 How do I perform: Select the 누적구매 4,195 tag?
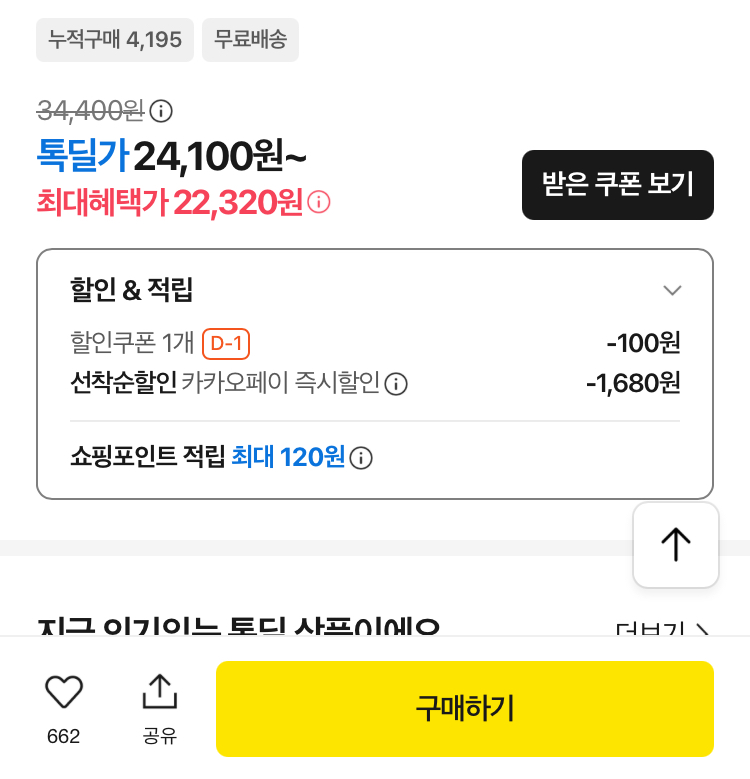115,40
